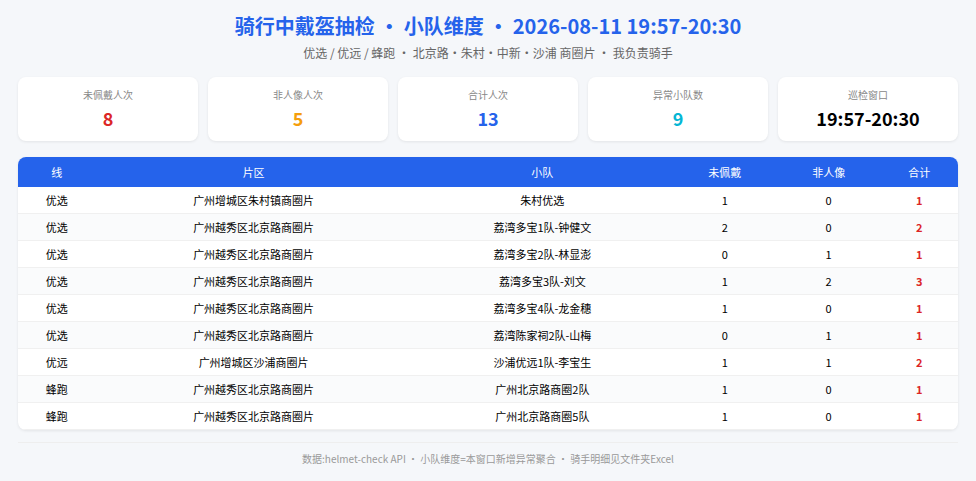Click the 巡检窗口 card time 19:57-20:30
The height and width of the screenshot is (481, 976).
[868, 119]
